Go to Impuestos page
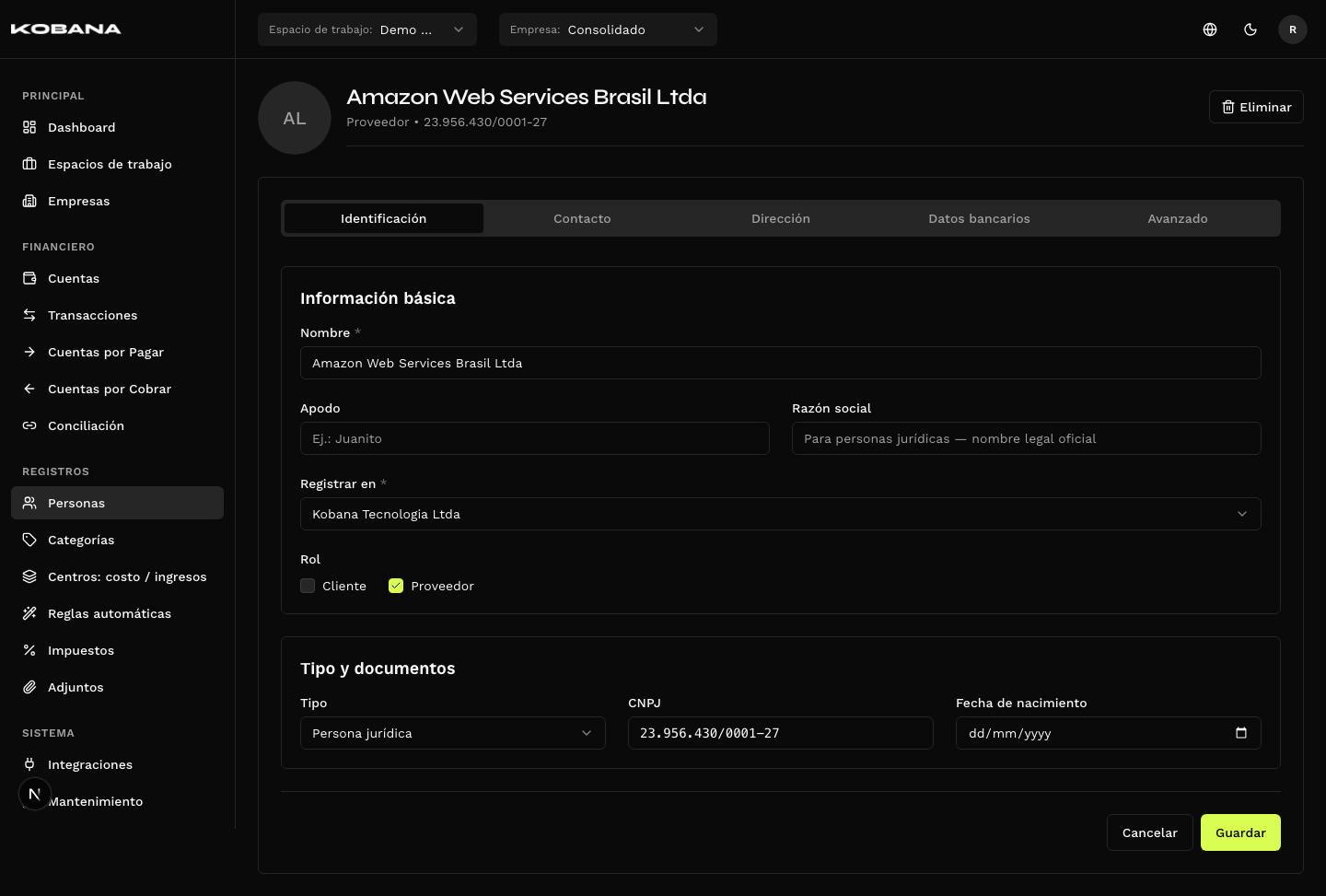Image resolution: width=1326 pixels, height=896 pixels. click(x=117, y=650)
